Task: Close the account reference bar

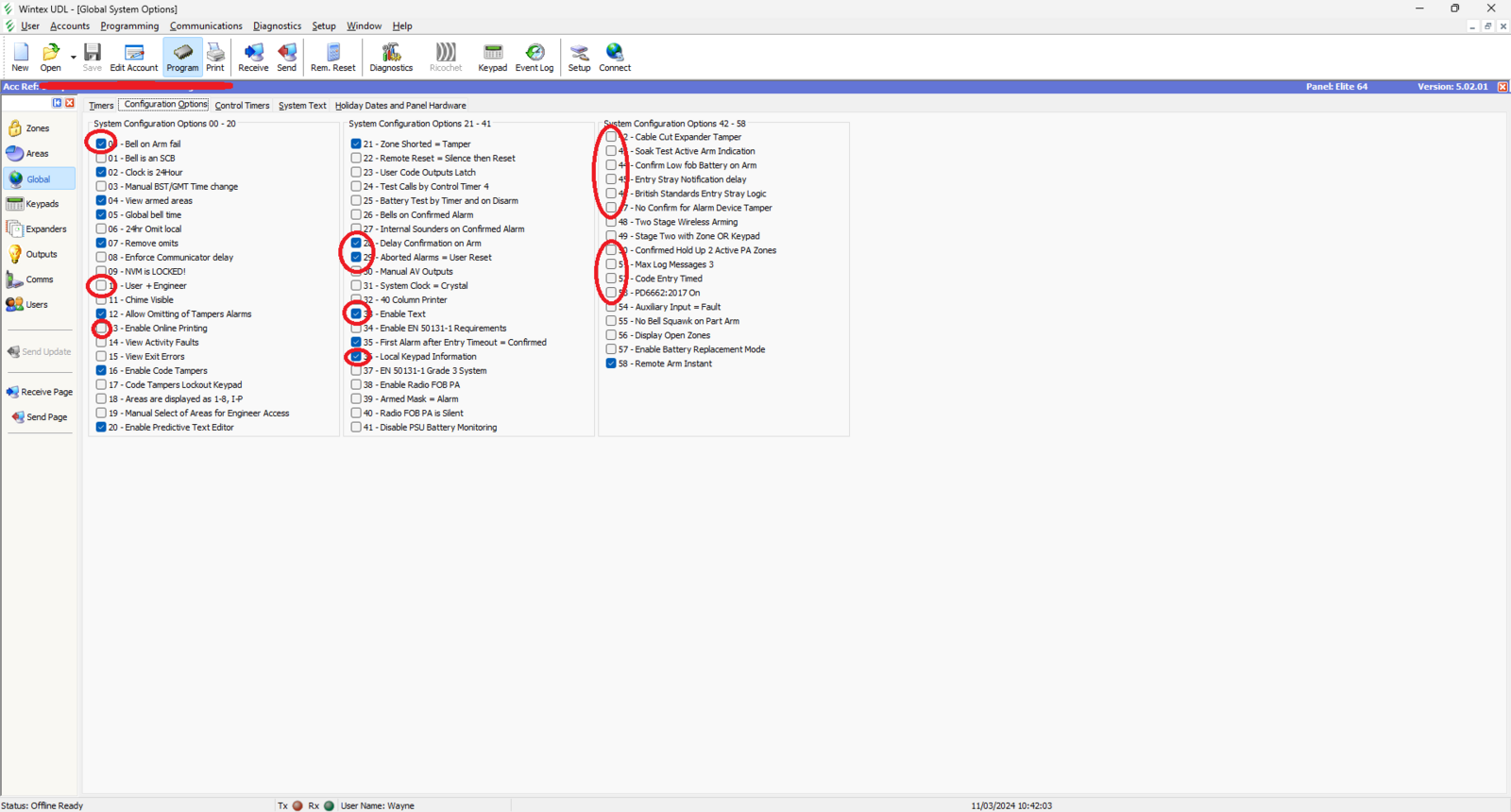Action: click(1503, 87)
